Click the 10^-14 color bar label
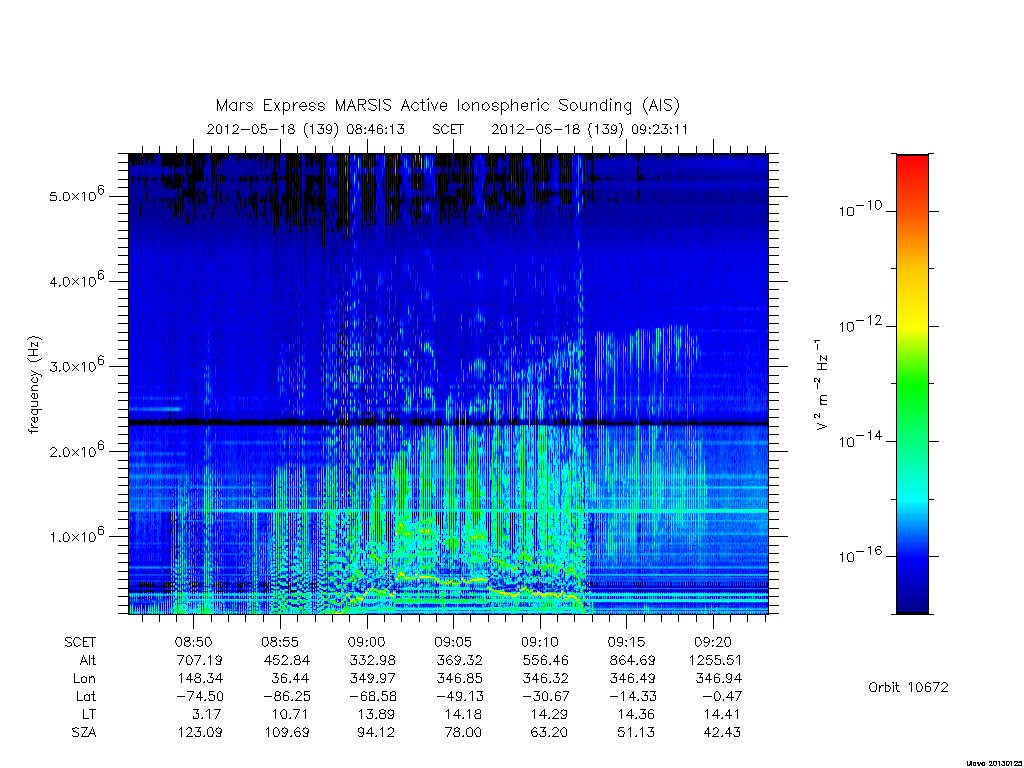 click(860, 440)
